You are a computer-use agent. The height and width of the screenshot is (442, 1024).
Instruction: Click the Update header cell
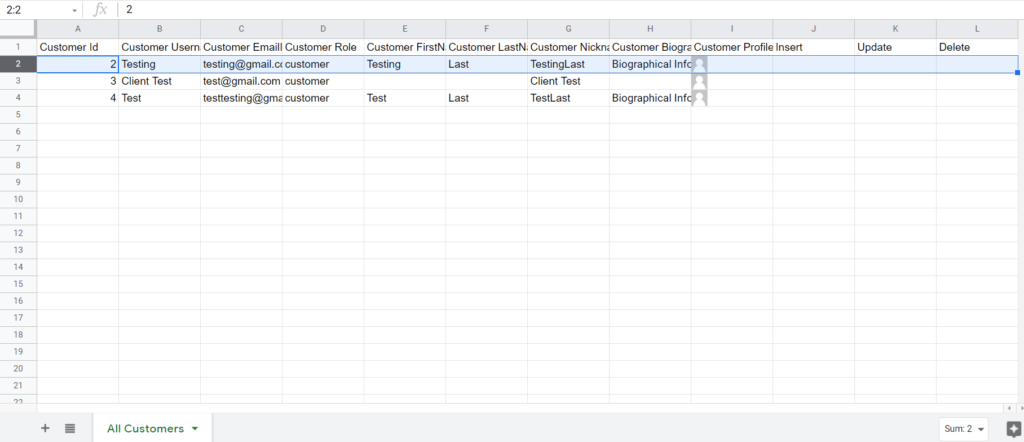tap(895, 47)
